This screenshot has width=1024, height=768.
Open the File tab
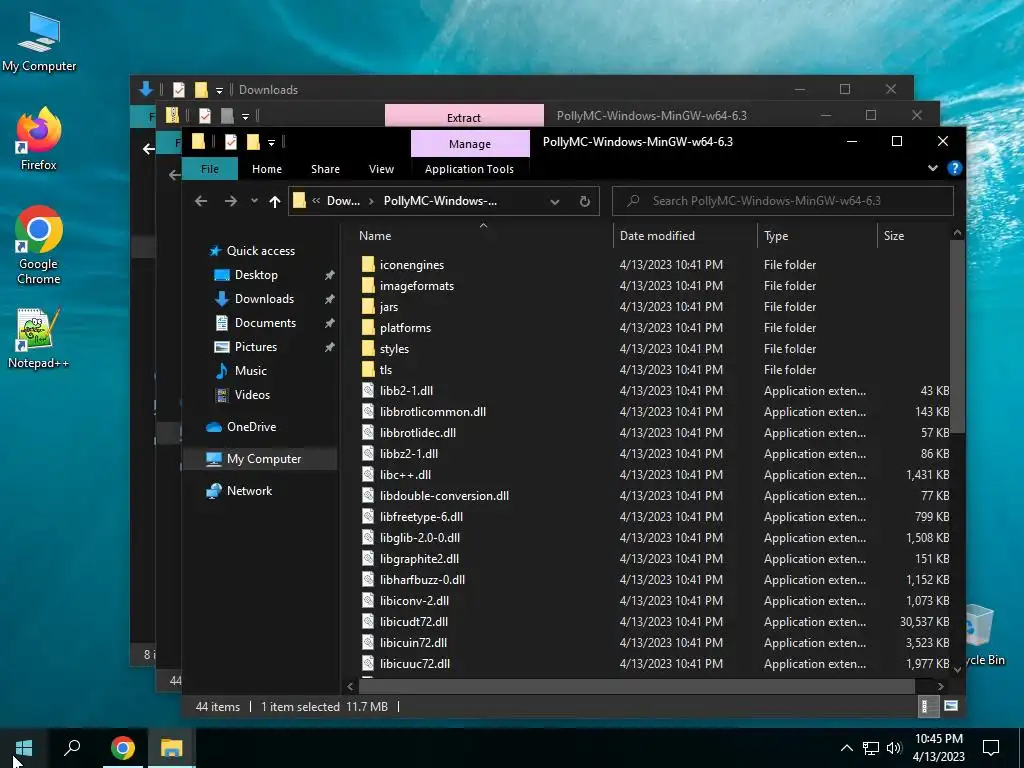pos(210,169)
